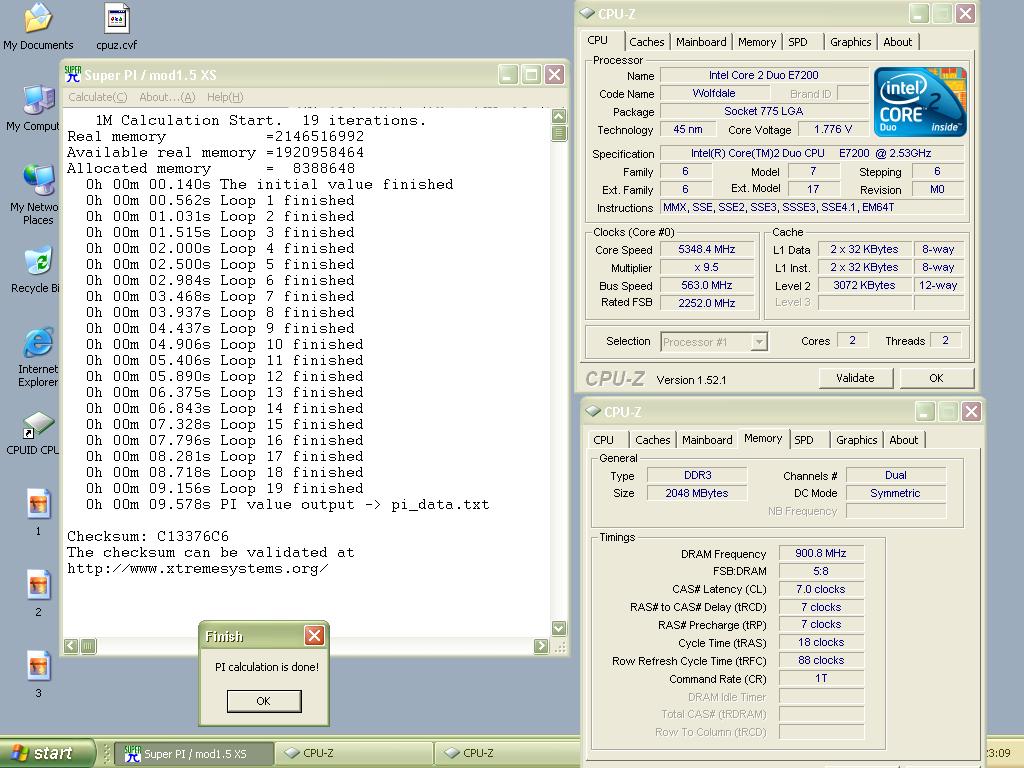Screen dimensions: 1024x768
Task: Switch to About tab in upper CPU-Z
Action: point(897,42)
